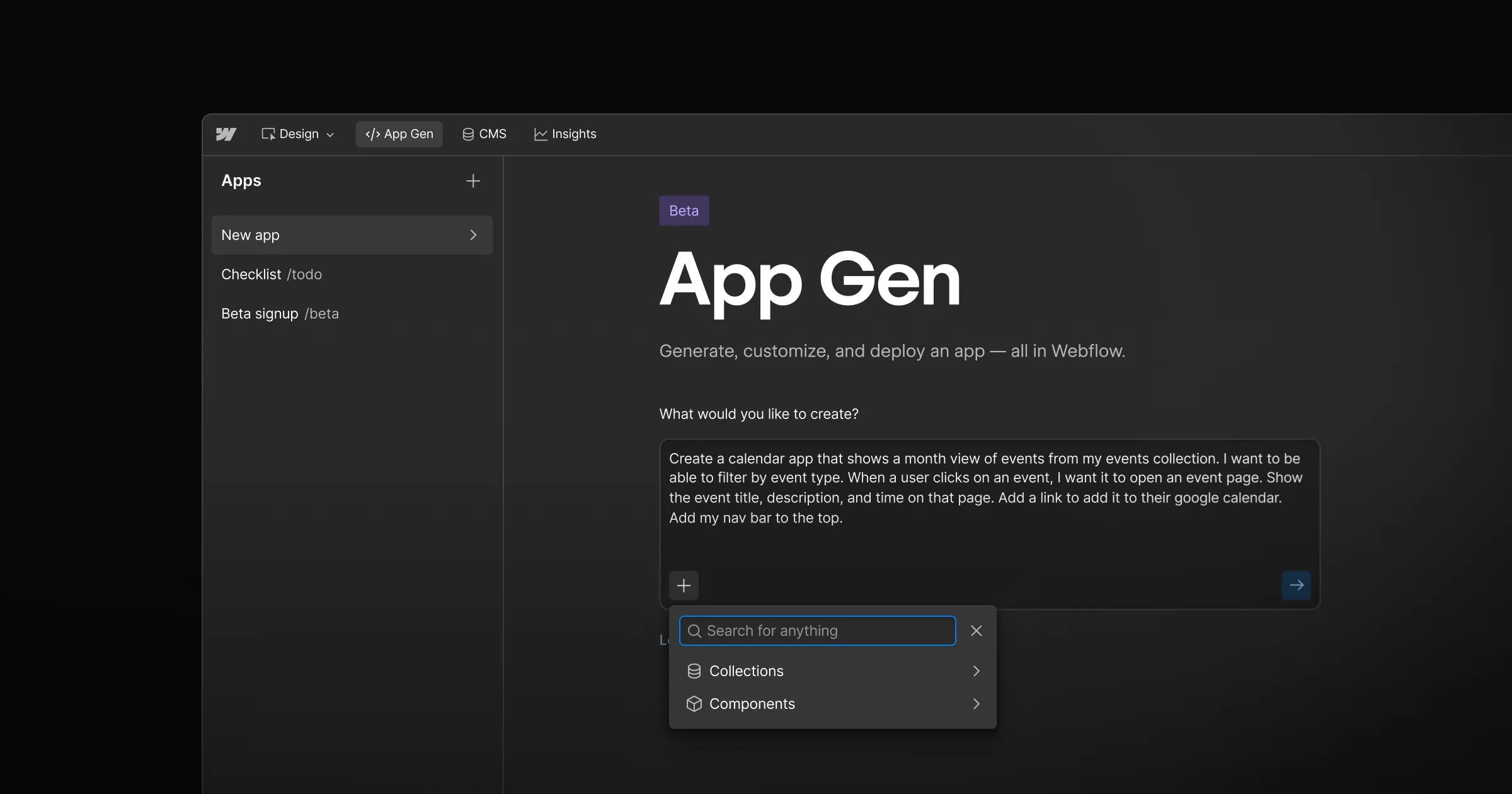The height and width of the screenshot is (794, 1512).
Task: Open the Checklist /todo app
Action: (272, 275)
